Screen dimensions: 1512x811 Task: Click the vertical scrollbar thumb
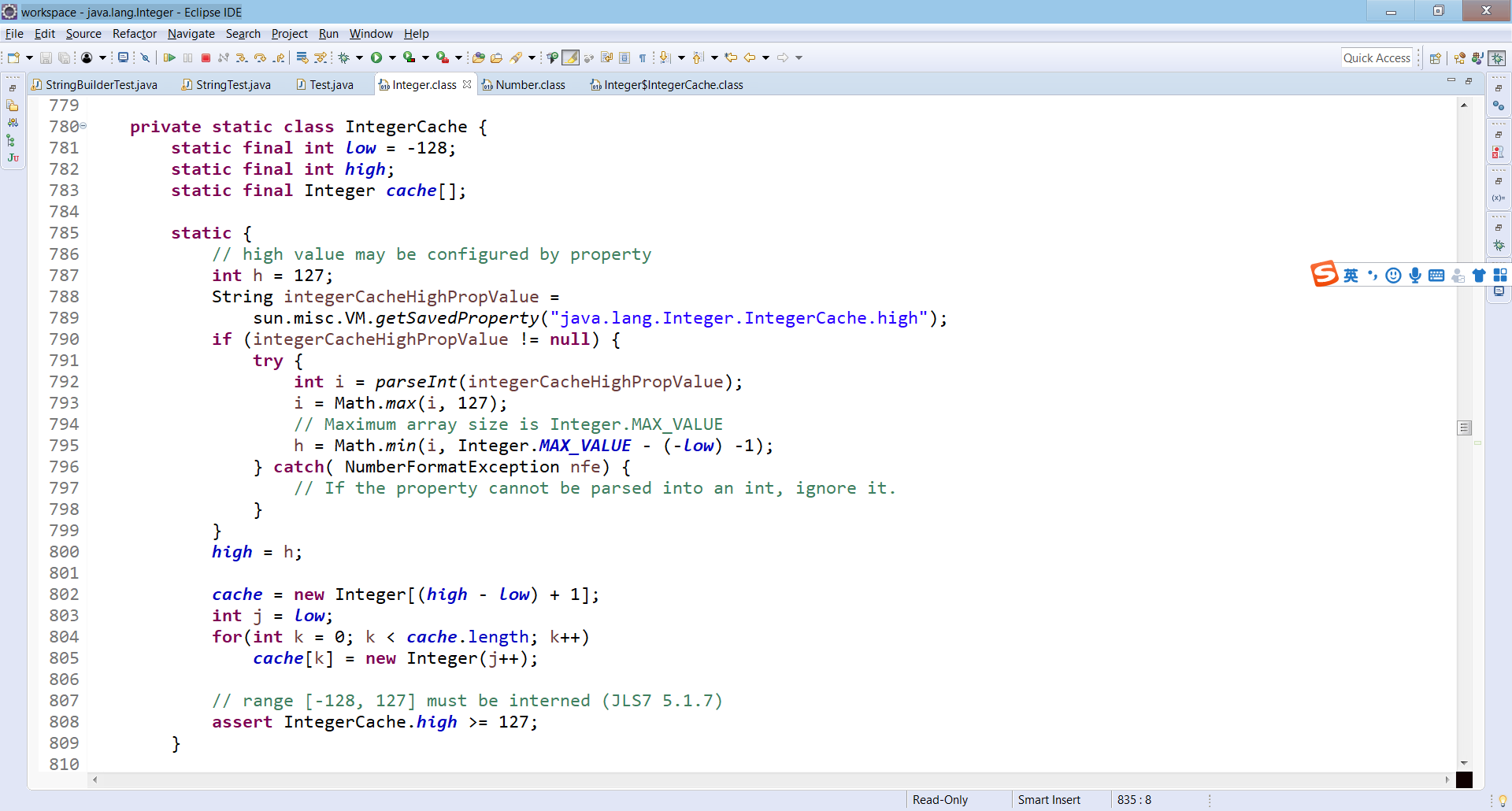[x=1464, y=428]
